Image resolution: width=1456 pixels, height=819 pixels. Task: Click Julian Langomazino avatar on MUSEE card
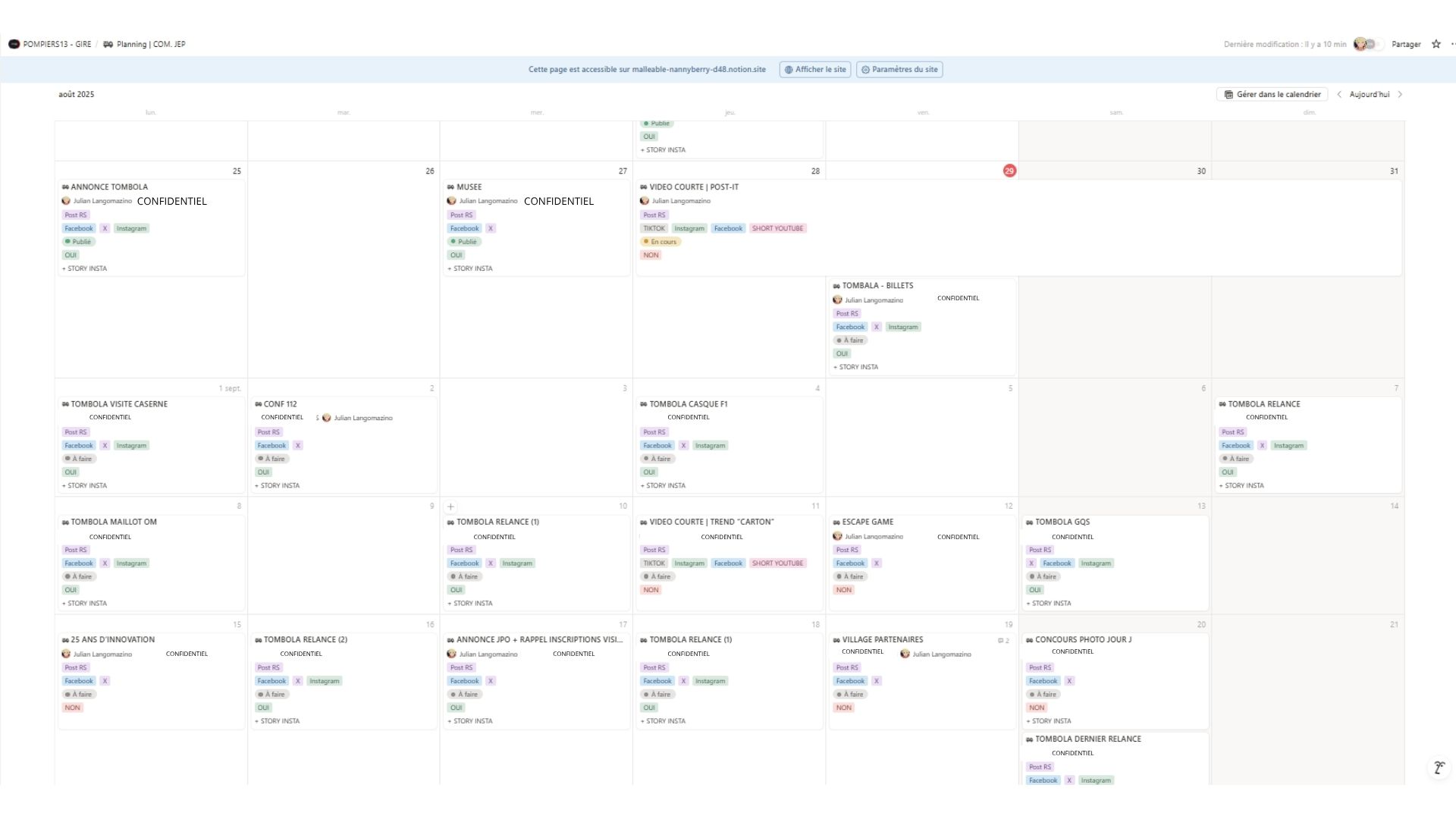(x=452, y=201)
